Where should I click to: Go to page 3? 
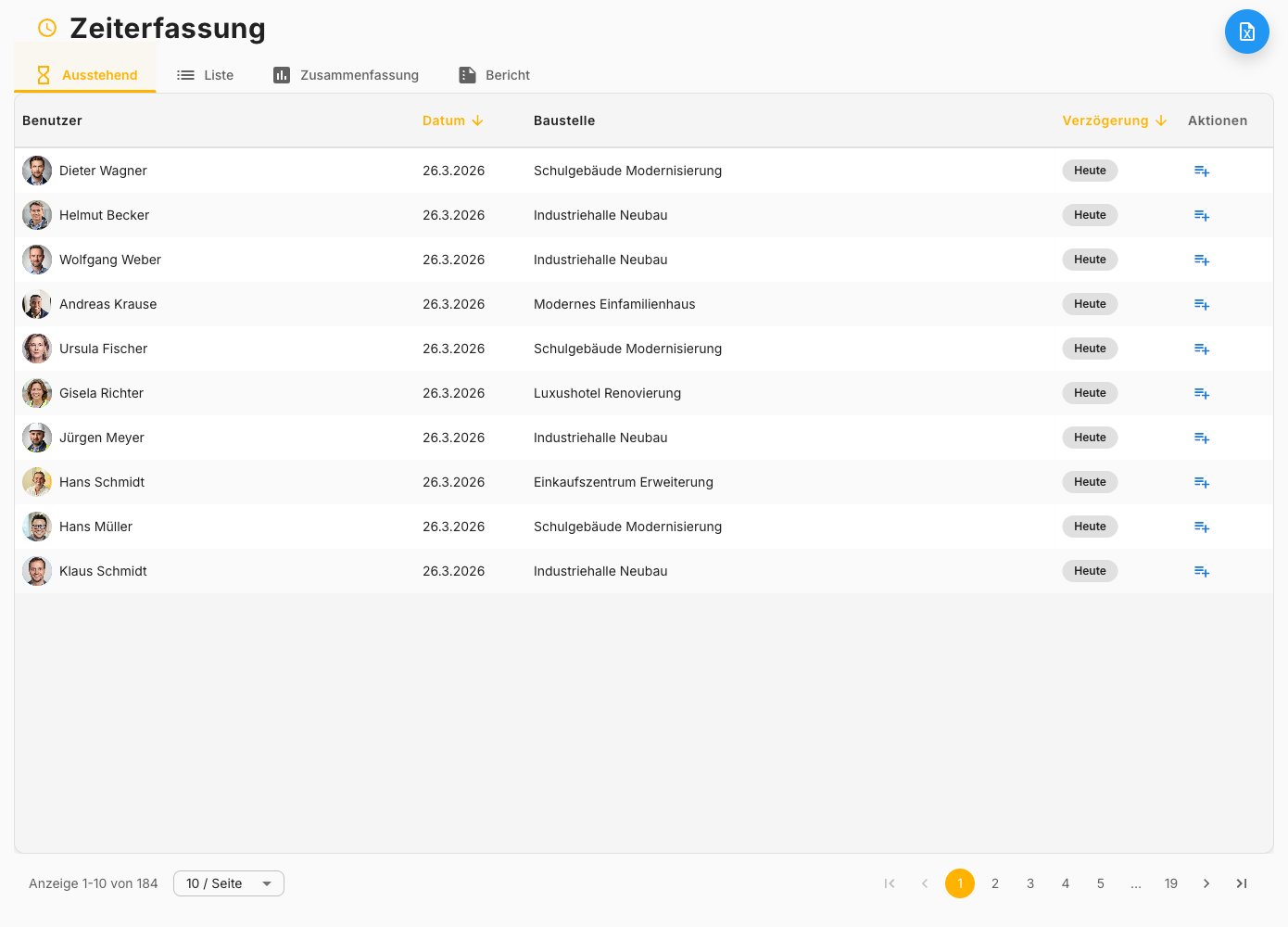click(1029, 883)
